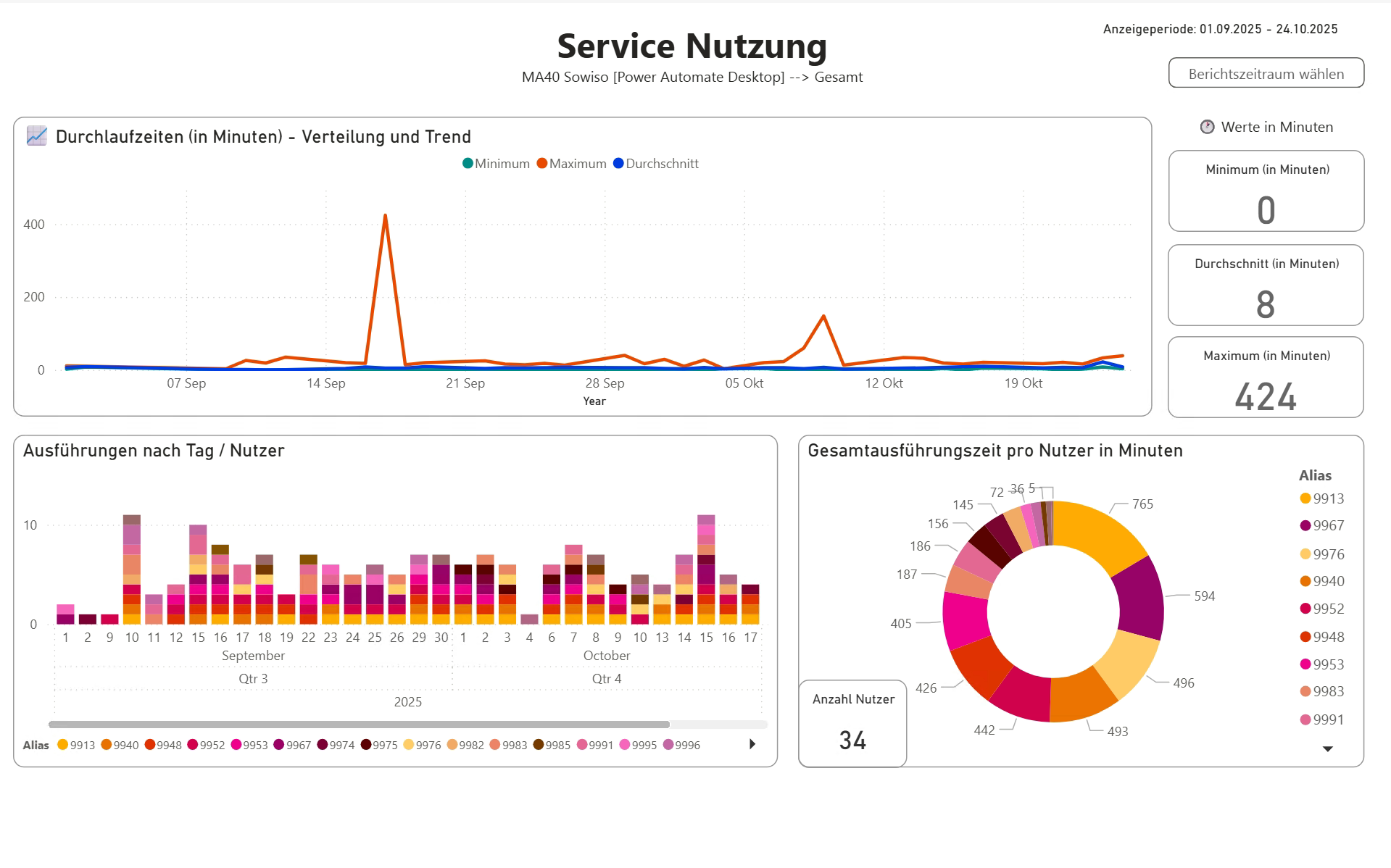Open the Berichtszeitraum wählen dialog
This screenshot has width=1391, height=868.
(x=1265, y=73)
